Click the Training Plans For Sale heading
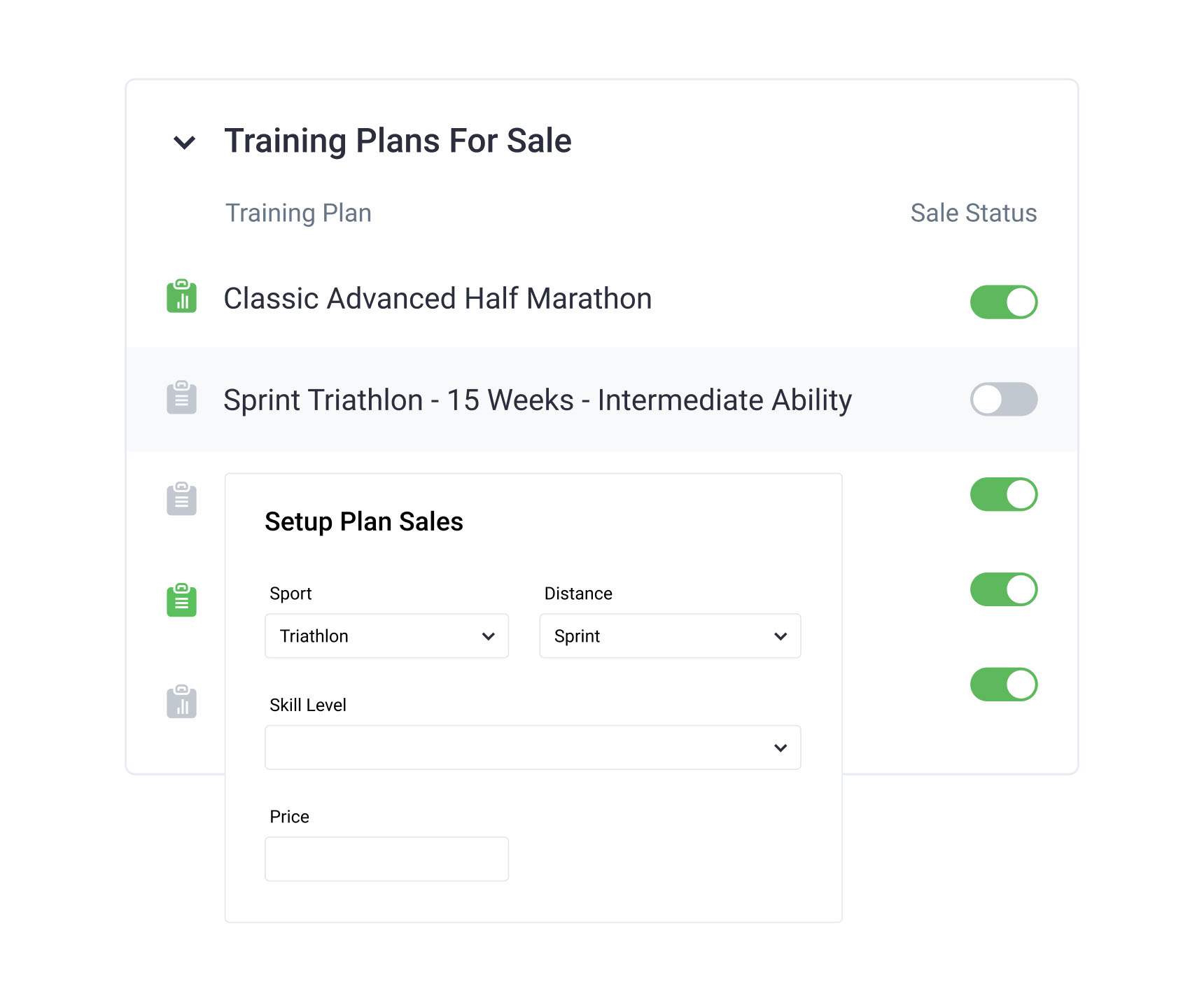This screenshot has width=1204, height=1003. click(x=398, y=141)
